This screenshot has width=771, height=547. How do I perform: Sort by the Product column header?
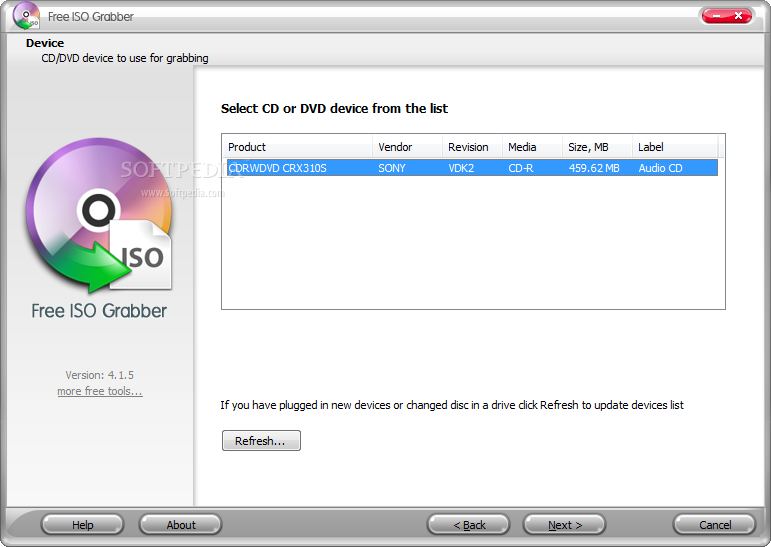297,147
